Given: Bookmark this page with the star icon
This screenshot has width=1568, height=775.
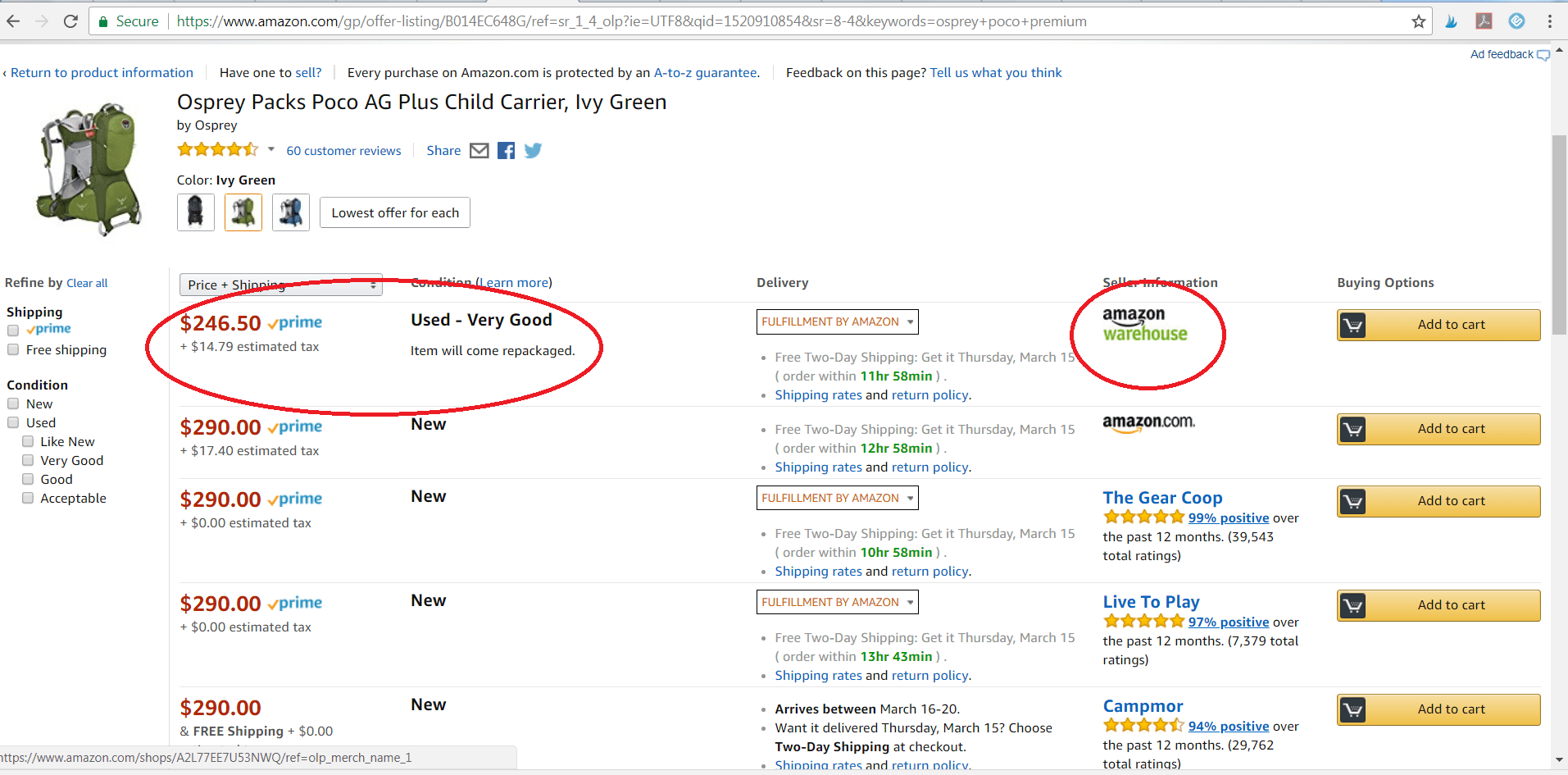Looking at the screenshot, I should pos(1418,21).
